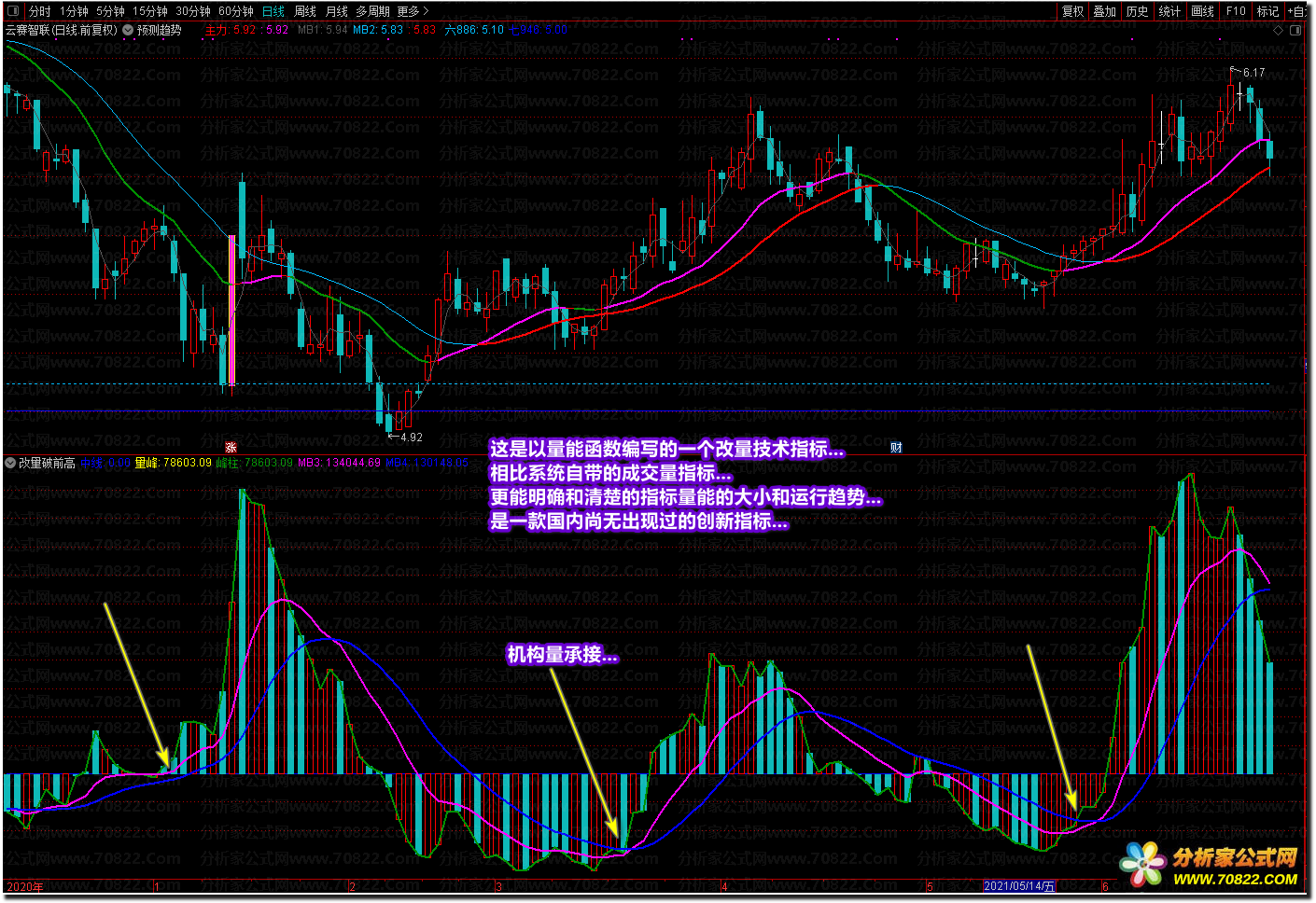Toggle the left side panel icon
The height and width of the screenshot is (903, 1316).
[13, 11]
